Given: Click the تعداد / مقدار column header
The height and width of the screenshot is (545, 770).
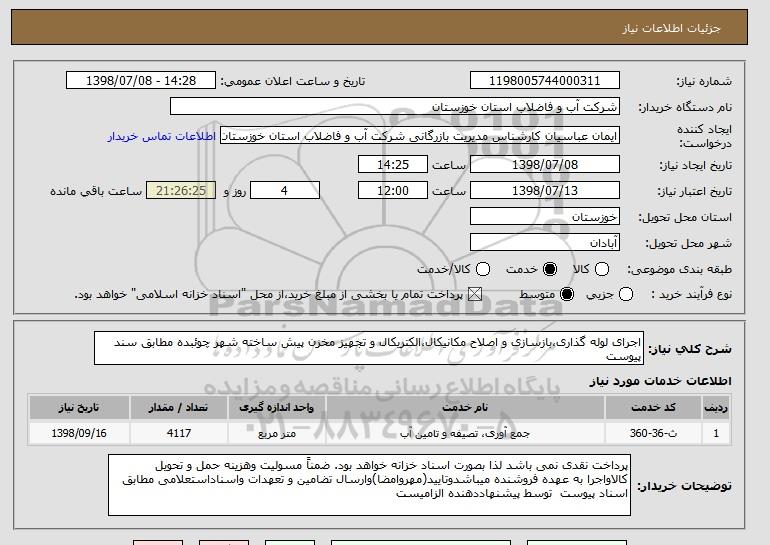Looking at the screenshot, I should [178, 408].
